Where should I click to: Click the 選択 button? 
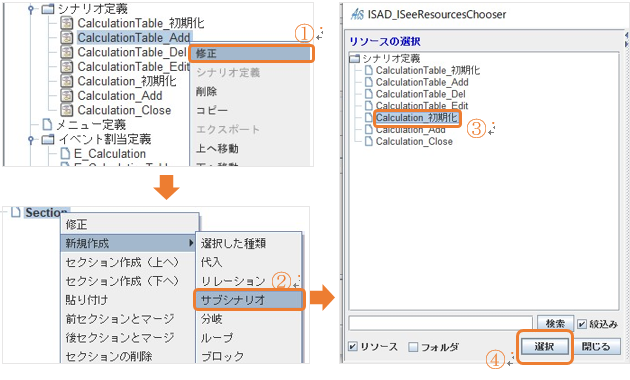pyautogui.click(x=545, y=347)
